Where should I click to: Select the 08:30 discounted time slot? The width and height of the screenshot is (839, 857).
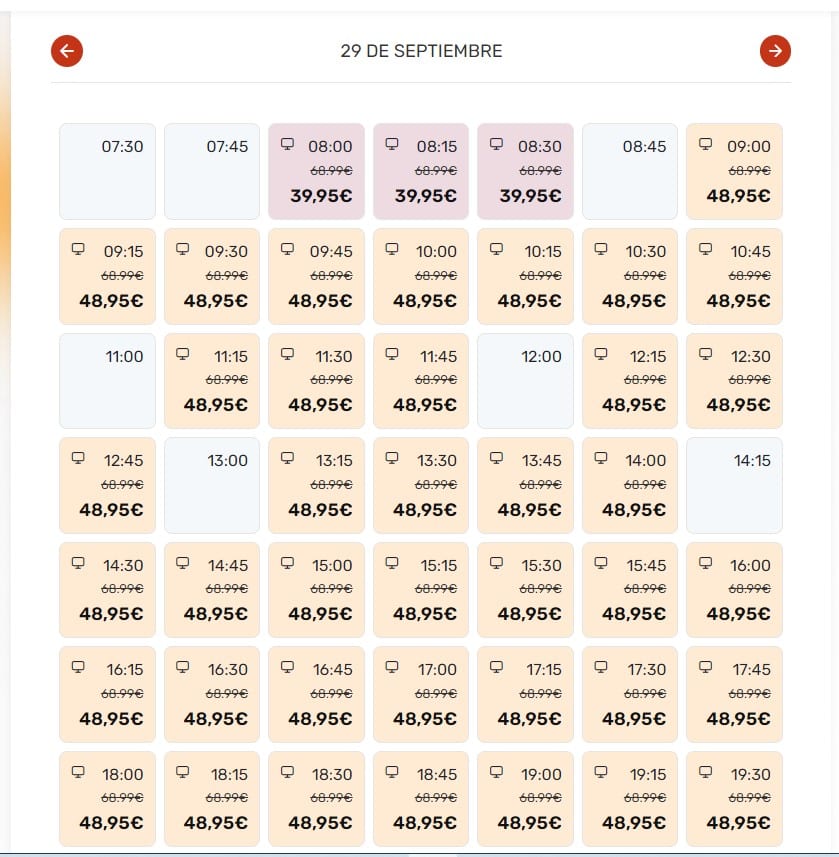point(525,172)
